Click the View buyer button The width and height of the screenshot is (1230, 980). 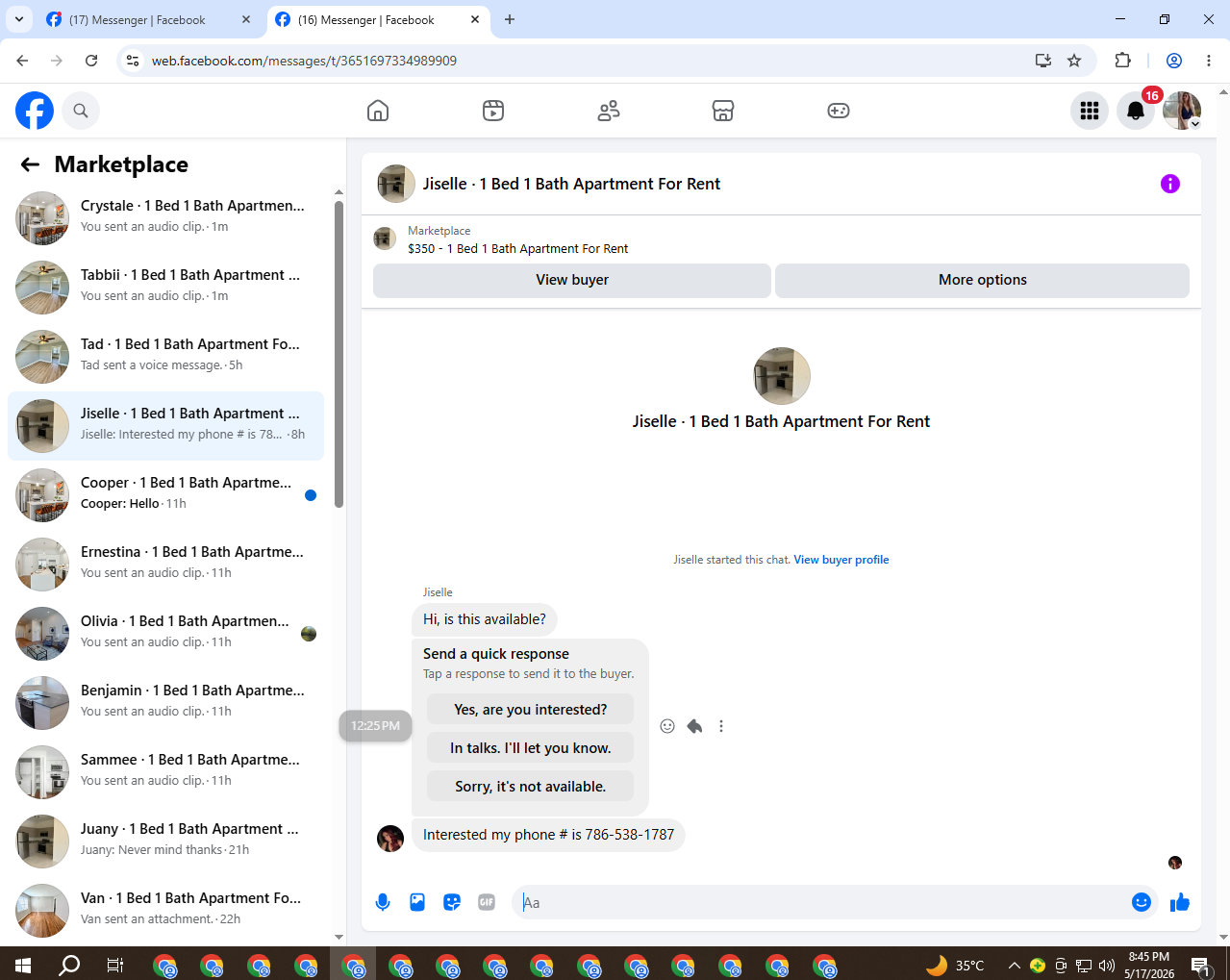click(572, 280)
